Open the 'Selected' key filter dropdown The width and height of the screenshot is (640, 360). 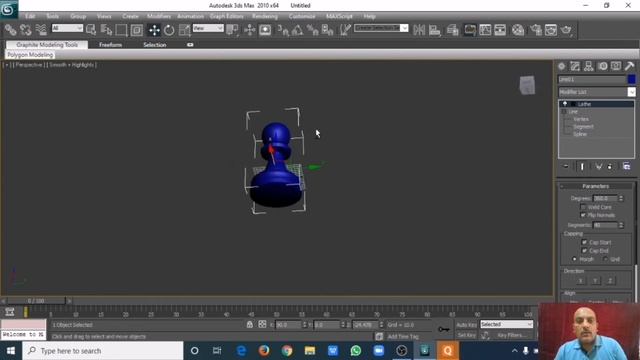[x=507, y=324]
